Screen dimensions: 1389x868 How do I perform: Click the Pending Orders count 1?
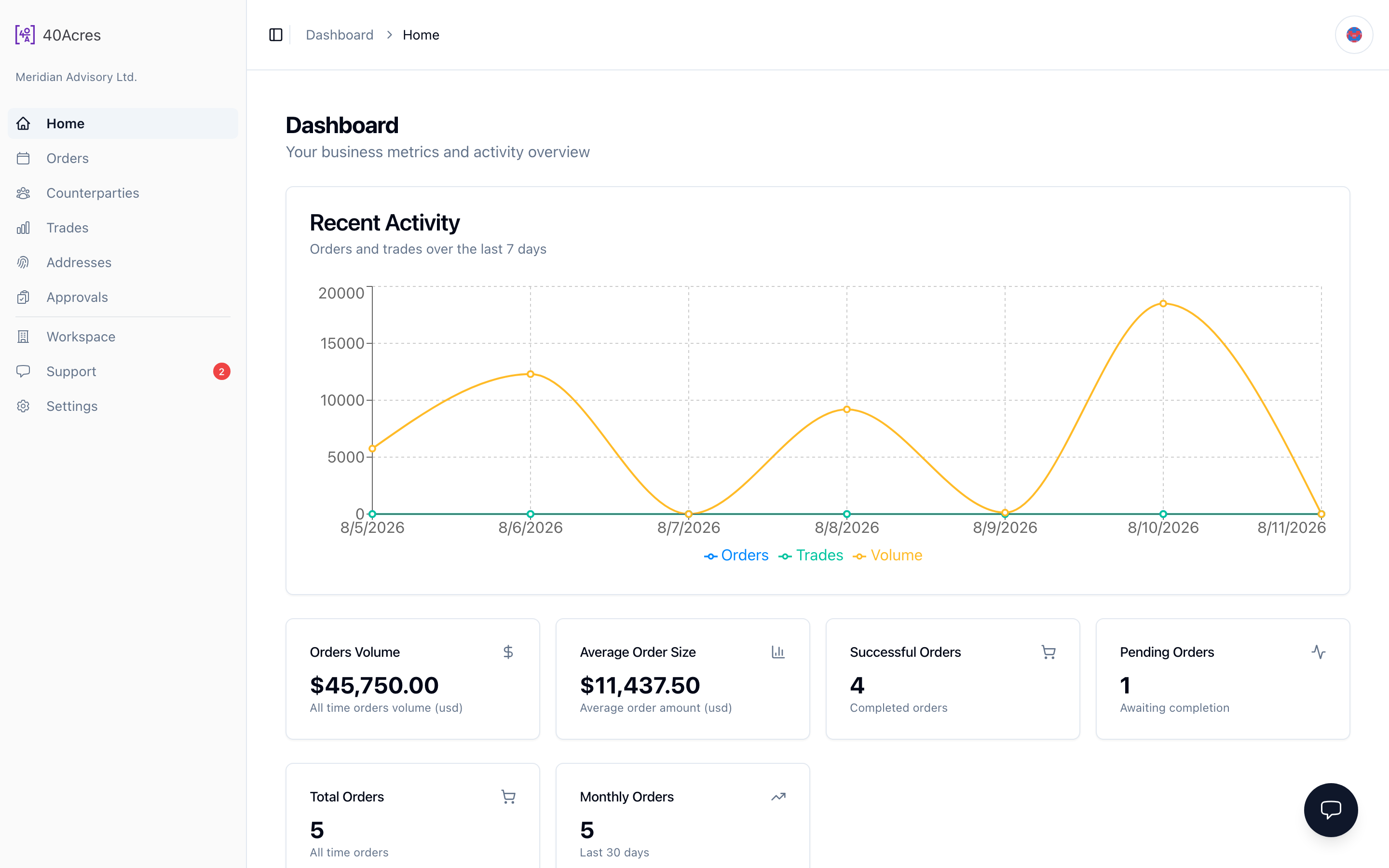click(1125, 685)
